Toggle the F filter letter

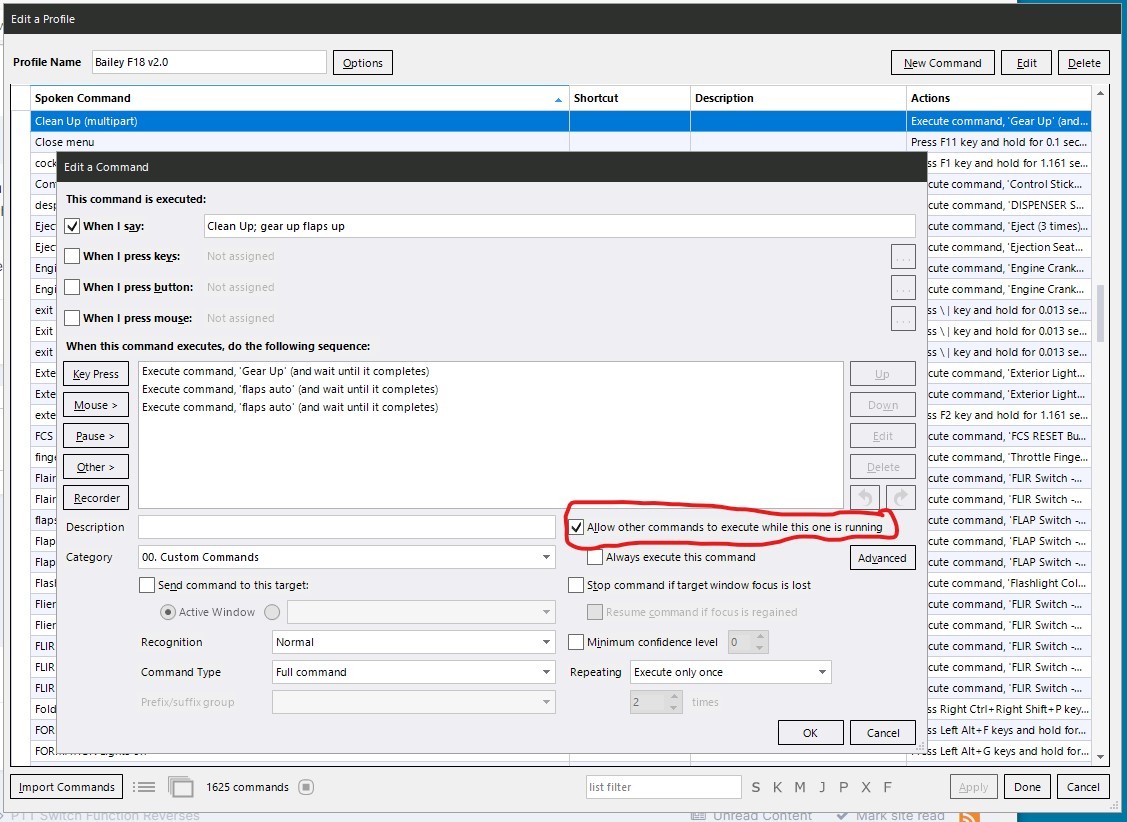888,788
